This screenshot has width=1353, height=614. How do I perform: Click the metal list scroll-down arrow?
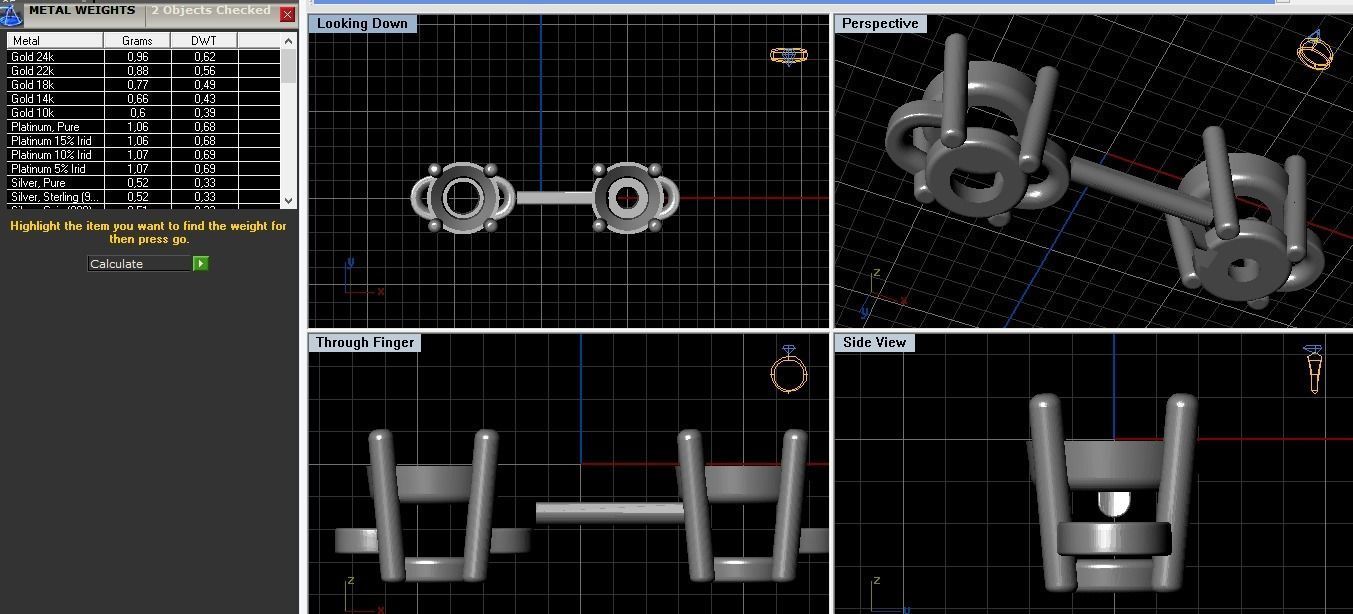[289, 200]
